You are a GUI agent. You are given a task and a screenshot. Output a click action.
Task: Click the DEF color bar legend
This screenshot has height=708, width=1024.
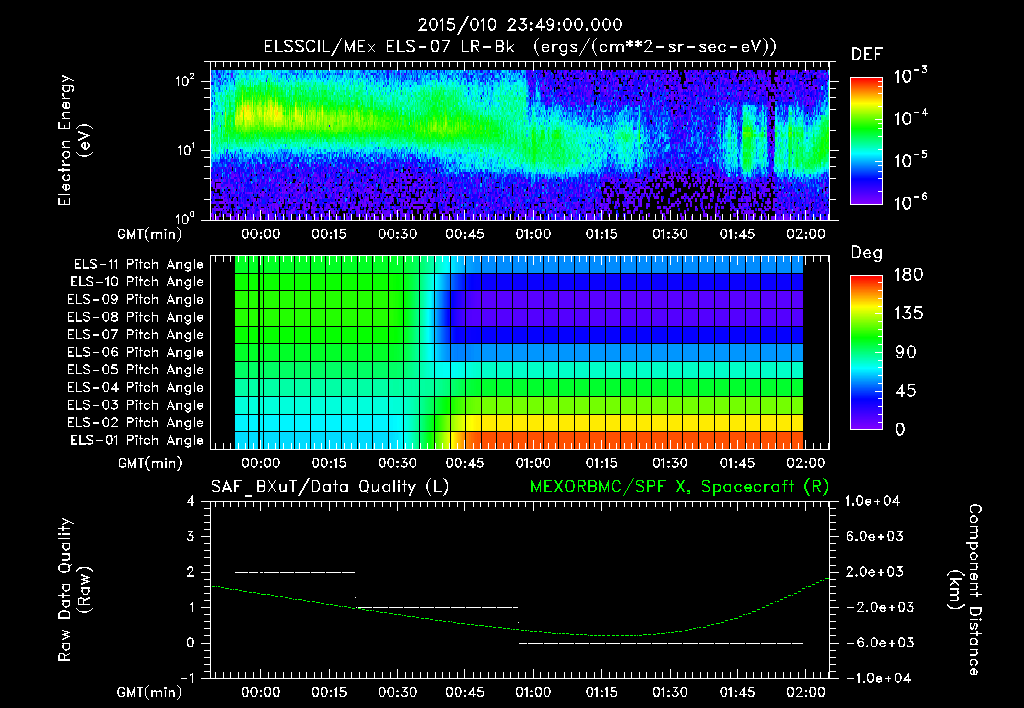[x=866, y=140]
